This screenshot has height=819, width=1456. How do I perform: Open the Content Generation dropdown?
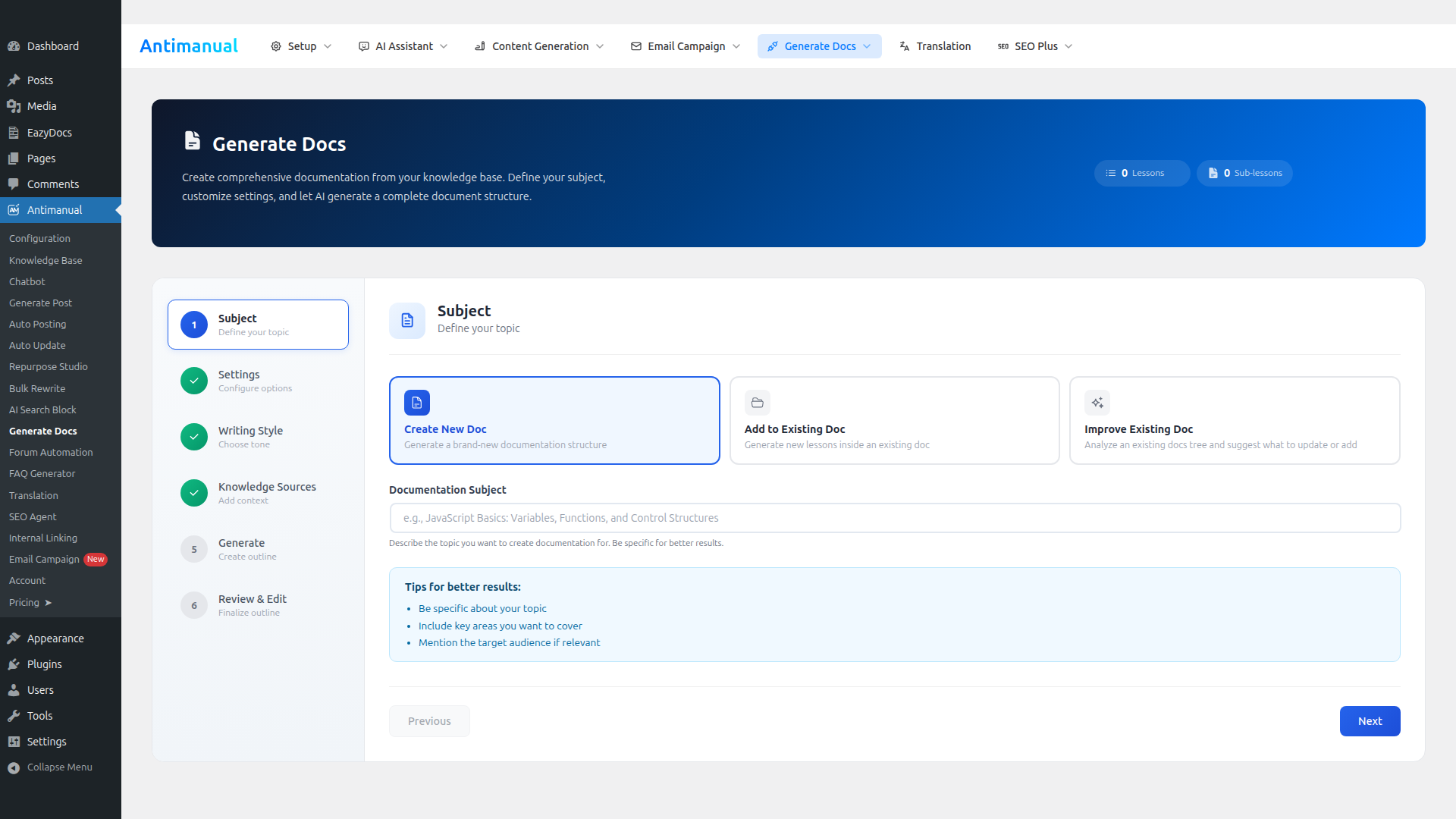538,46
